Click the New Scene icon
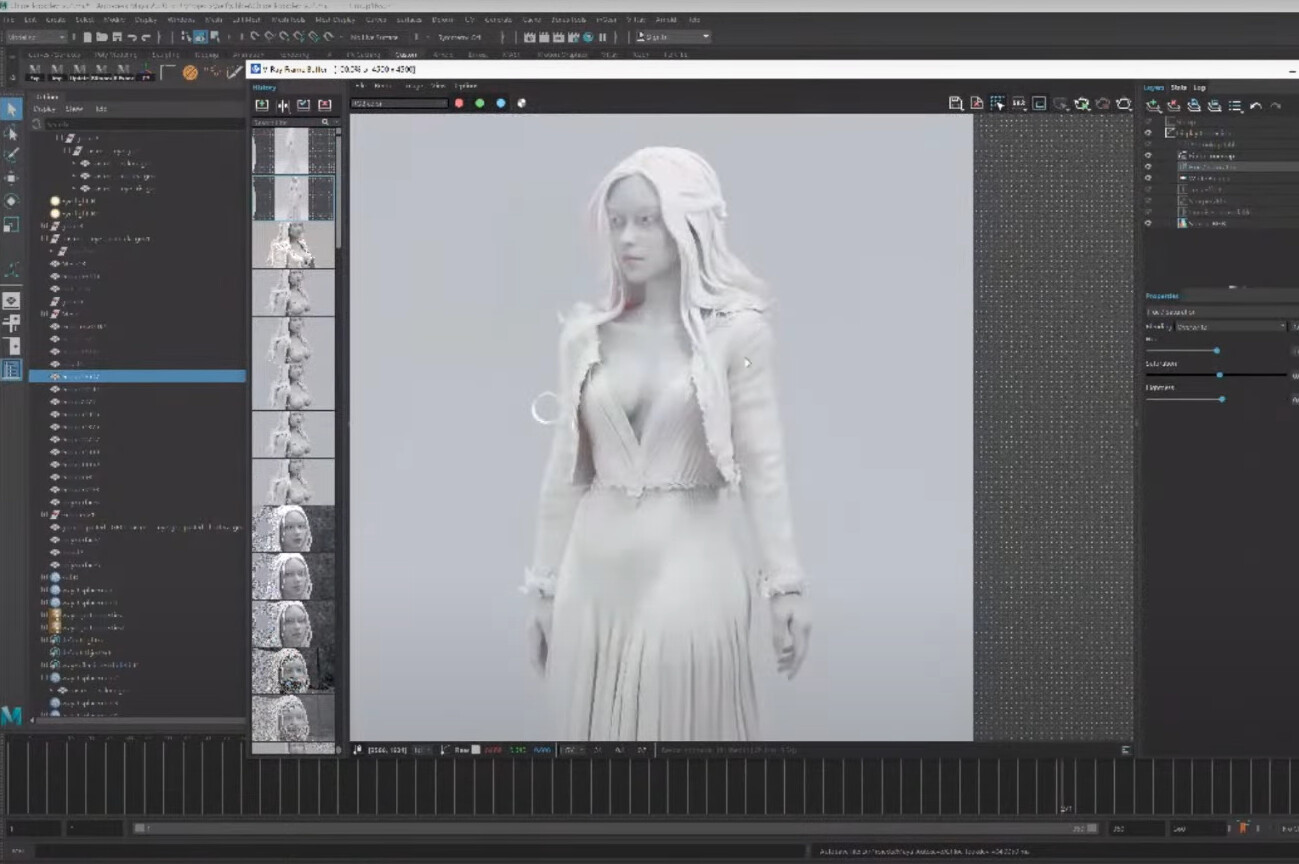 pyautogui.click(x=88, y=37)
